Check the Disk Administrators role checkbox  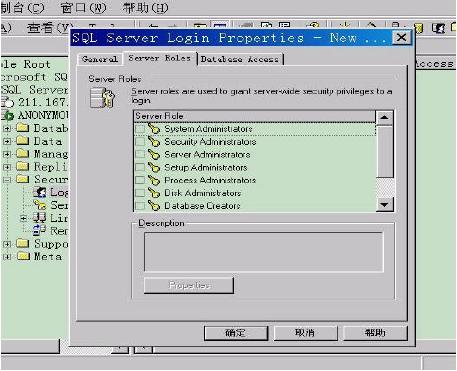pos(140,193)
